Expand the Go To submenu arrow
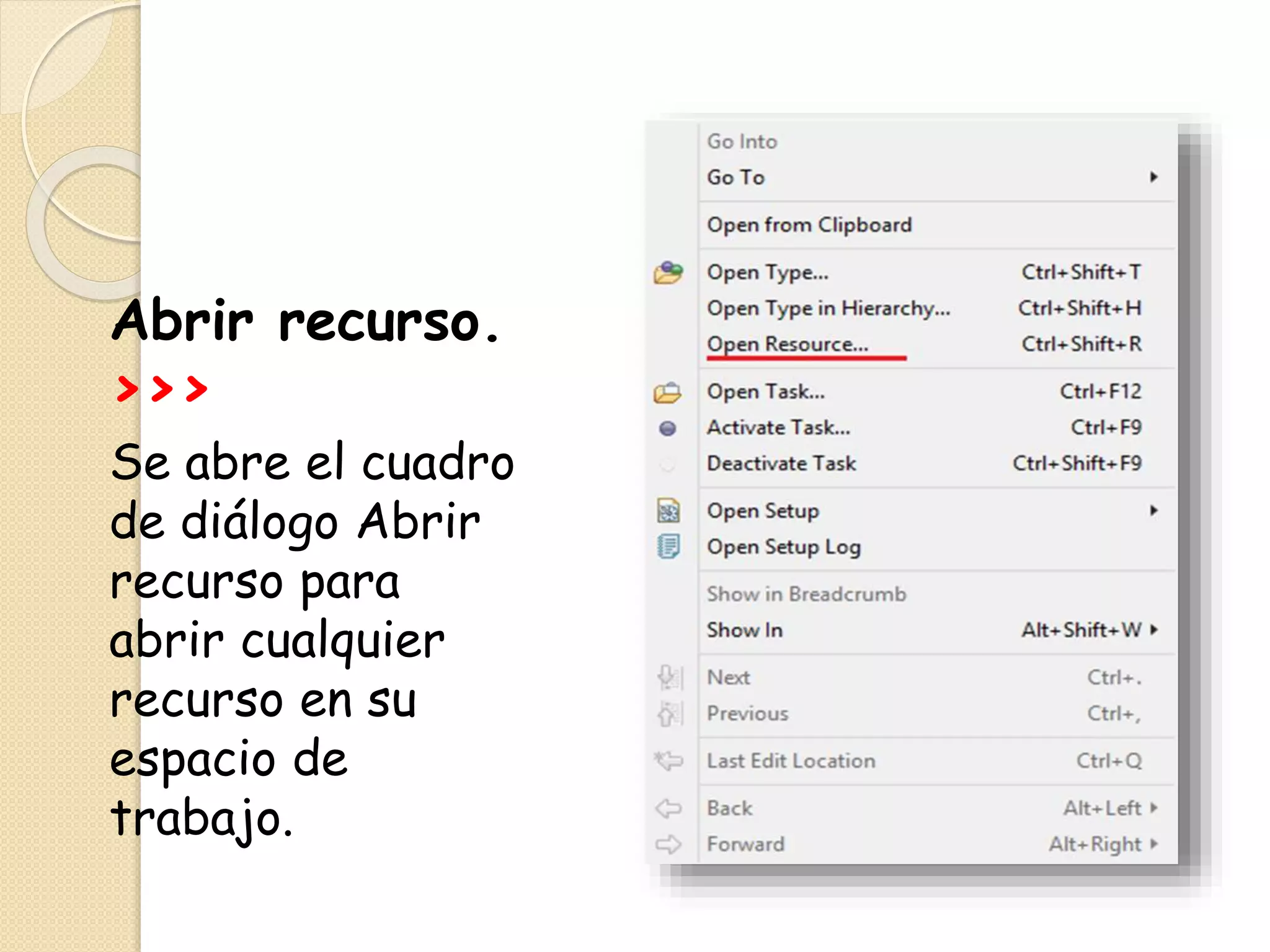This screenshot has width=1270, height=952. (1153, 177)
